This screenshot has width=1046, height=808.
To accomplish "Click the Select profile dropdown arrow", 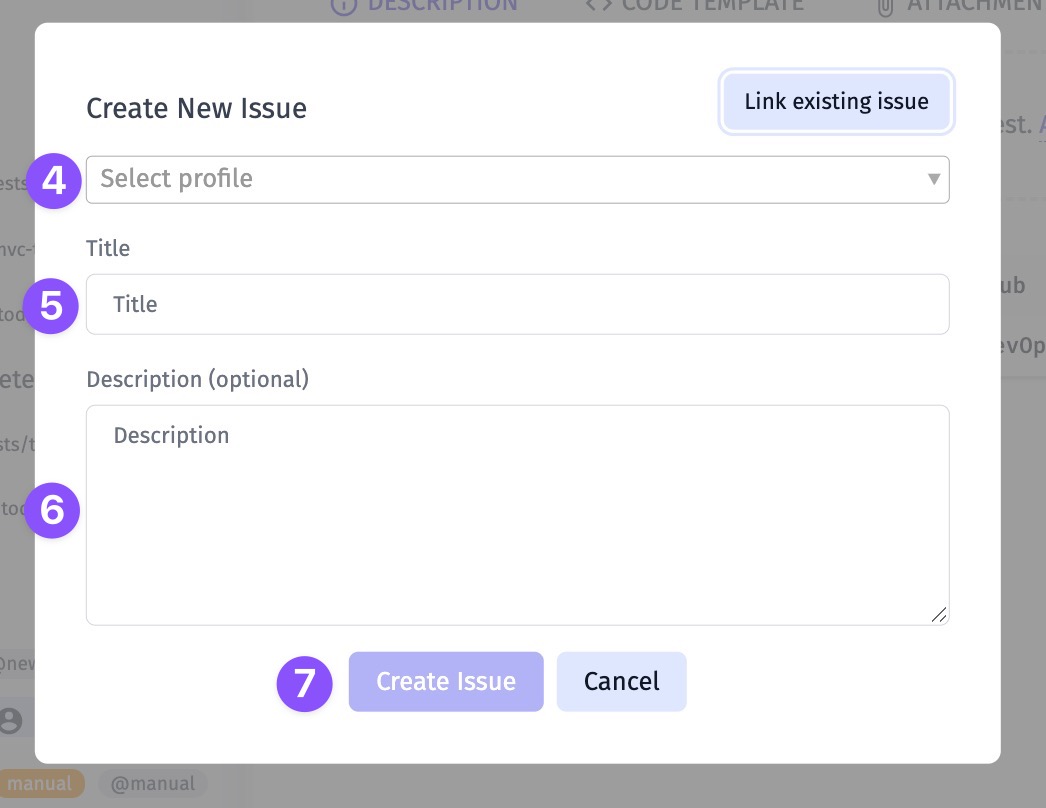I will (x=934, y=180).
